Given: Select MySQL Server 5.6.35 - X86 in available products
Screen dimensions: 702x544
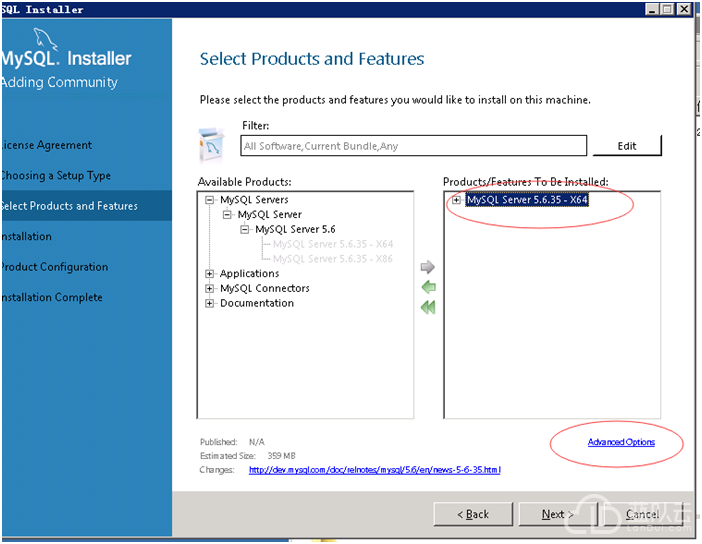Looking at the screenshot, I should click(333, 259).
